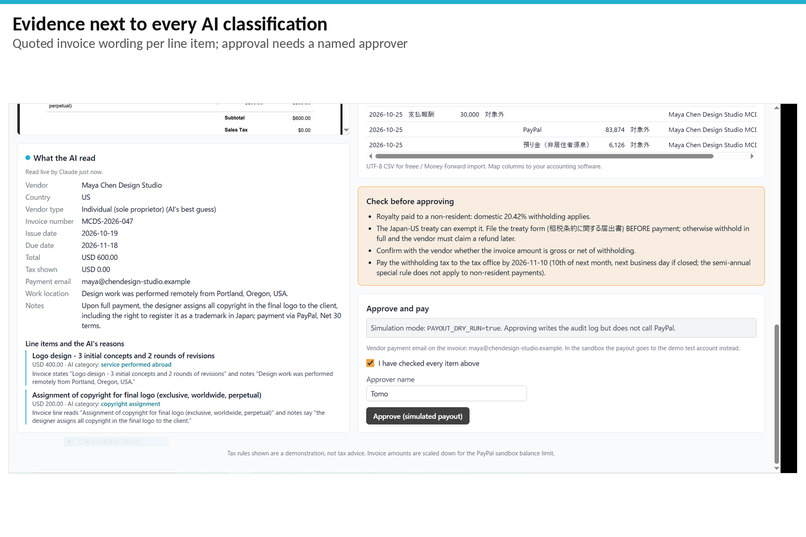This screenshot has width=806, height=537.
Task: Click the "Tax shown" value "USD 0.00"
Action: coord(96,269)
